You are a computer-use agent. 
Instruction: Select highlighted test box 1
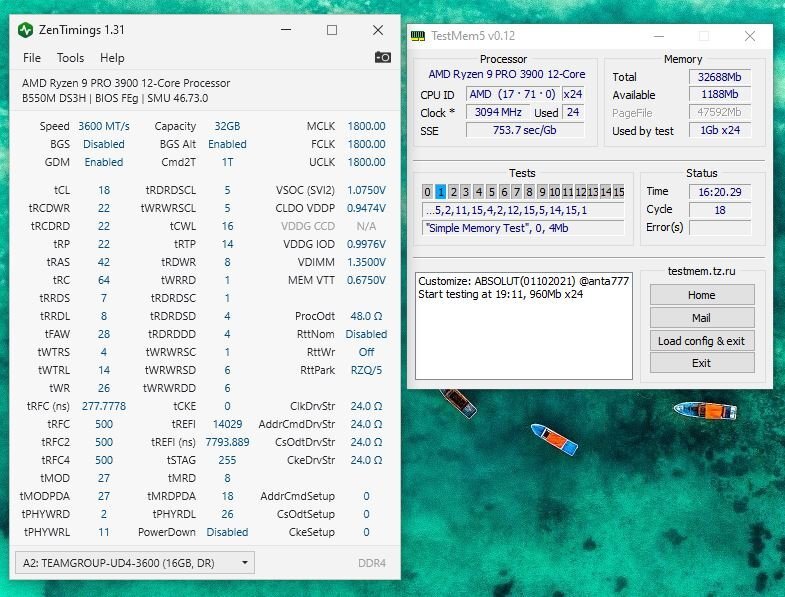pos(441,192)
